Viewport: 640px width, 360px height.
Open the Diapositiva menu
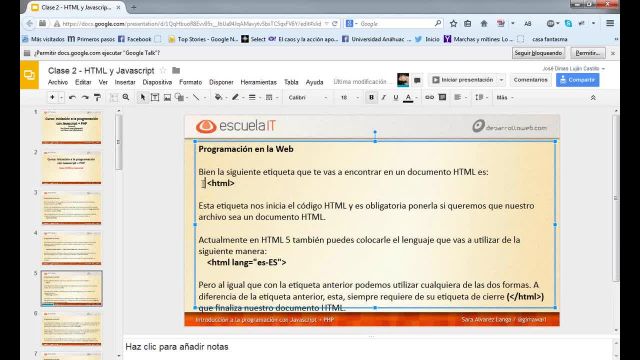(157, 82)
